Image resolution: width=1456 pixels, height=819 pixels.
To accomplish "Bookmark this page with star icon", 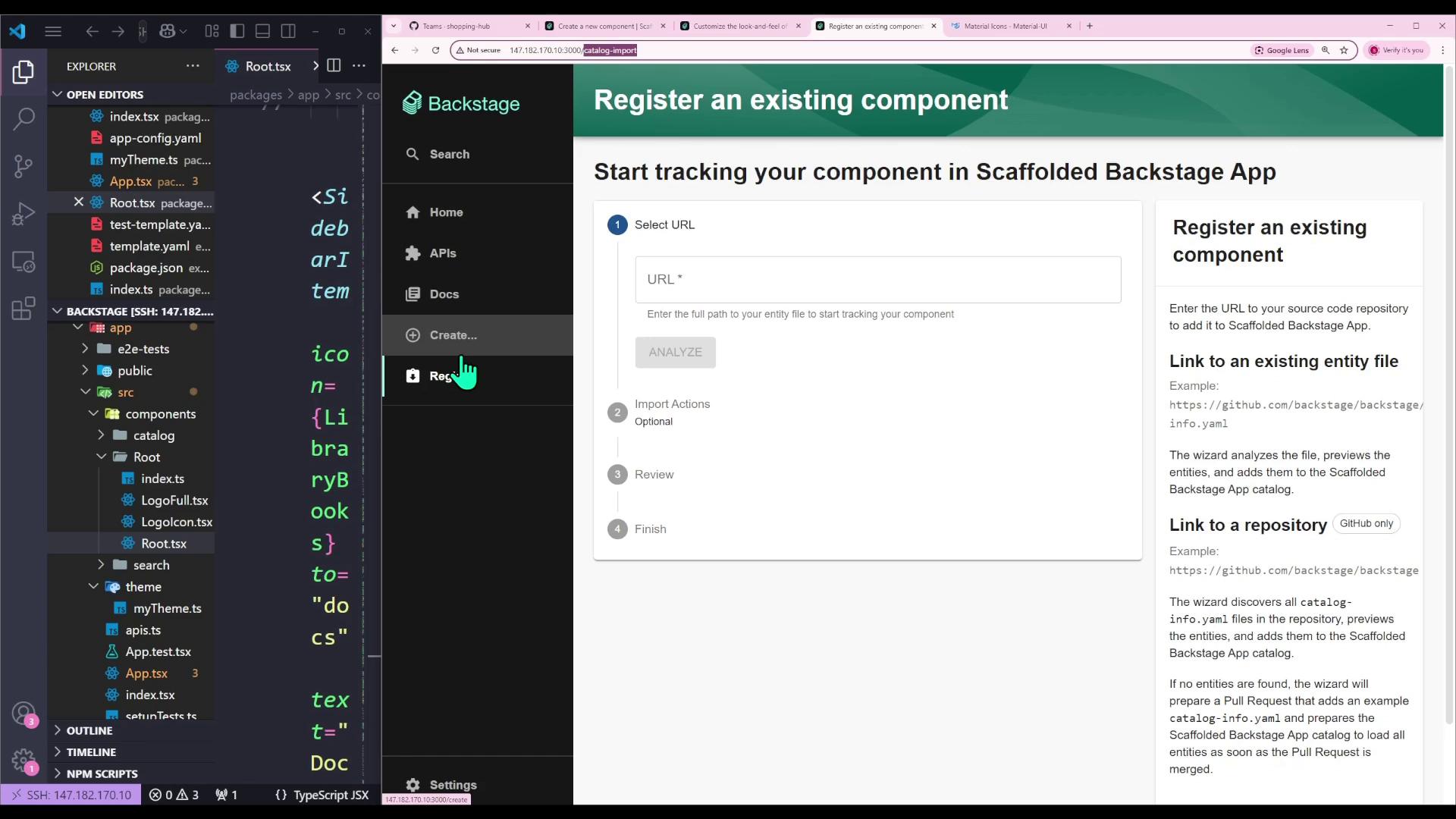I will [x=1344, y=50].
